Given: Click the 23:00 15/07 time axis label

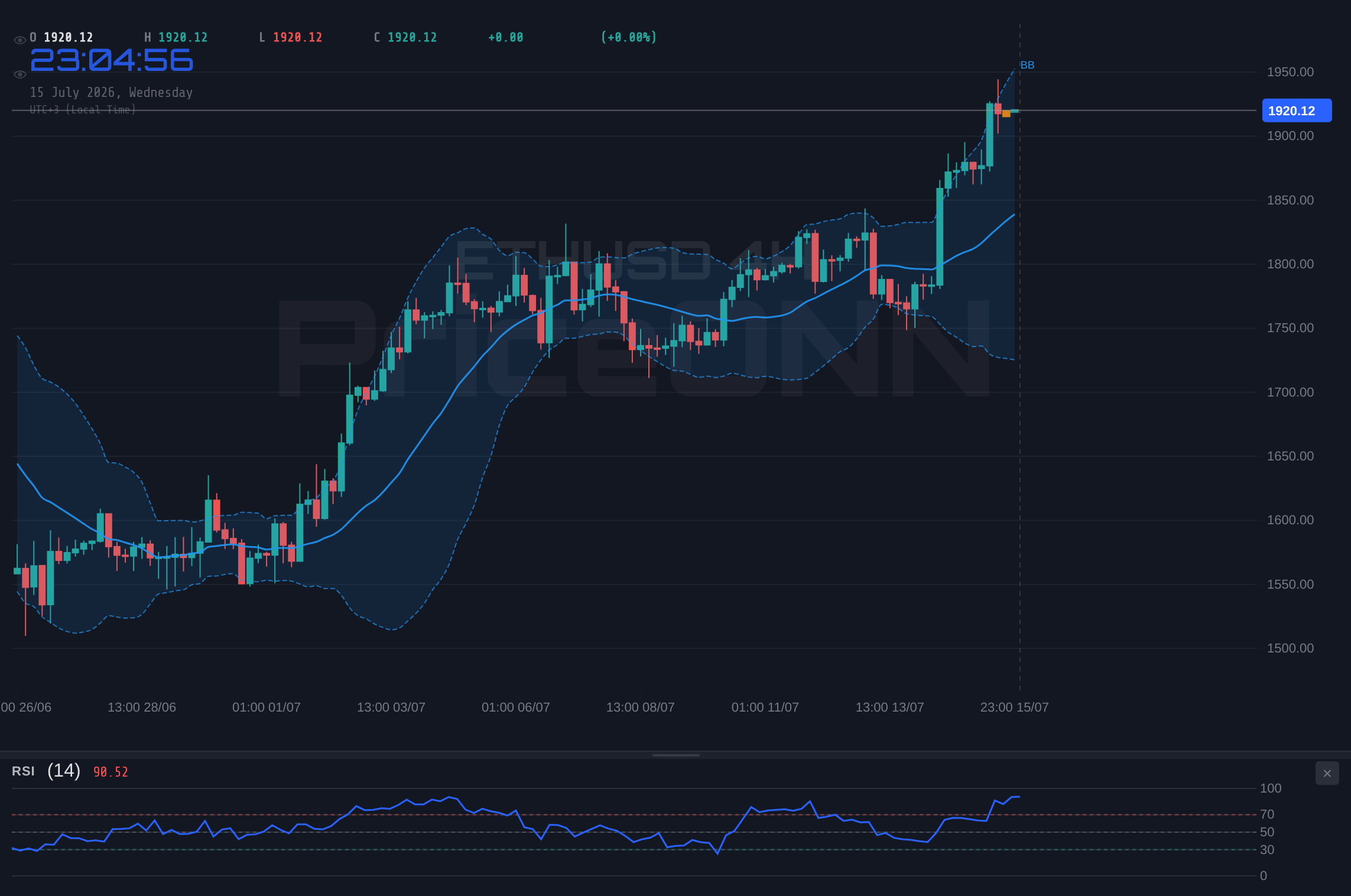Looking at the screenshot, I should (x=1015, y=707).
